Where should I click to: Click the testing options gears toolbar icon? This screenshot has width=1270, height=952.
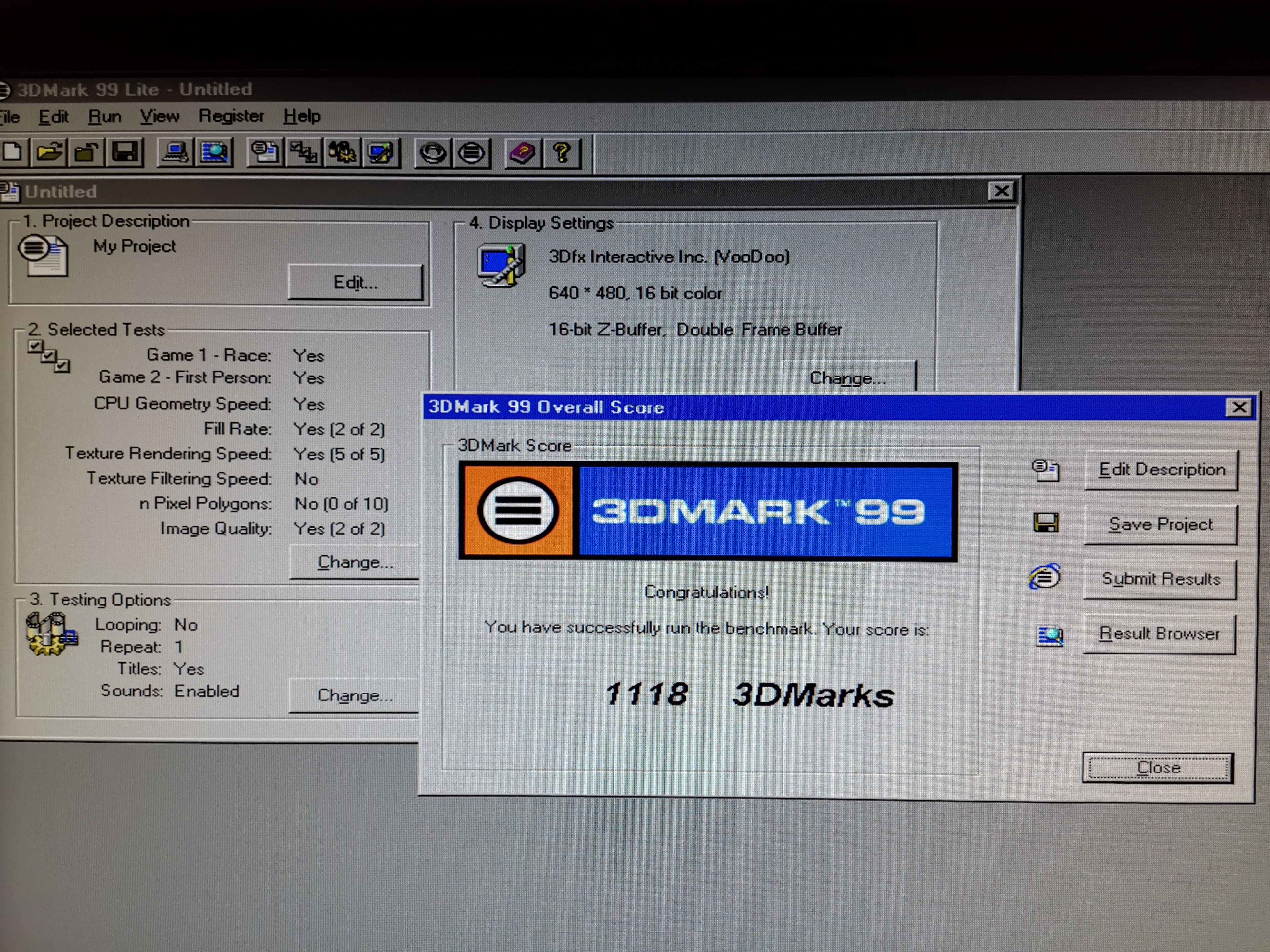click(x=342, y=153)
